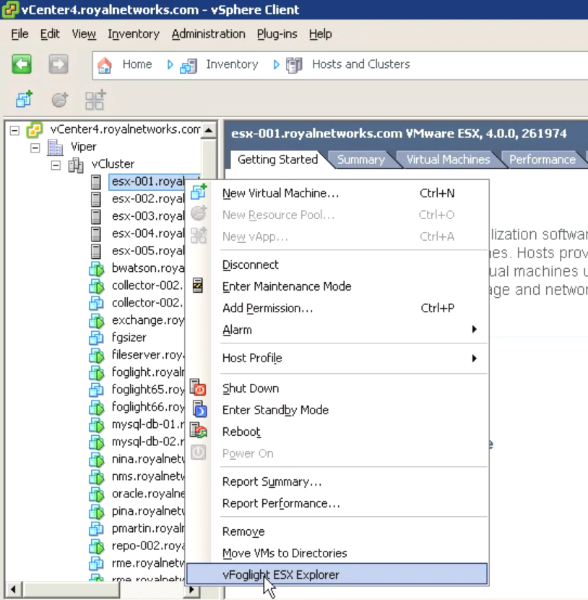Click Enter Standby Mode moon icon
Viewport: 588px width, 600px height.
[x=199, y=409]
